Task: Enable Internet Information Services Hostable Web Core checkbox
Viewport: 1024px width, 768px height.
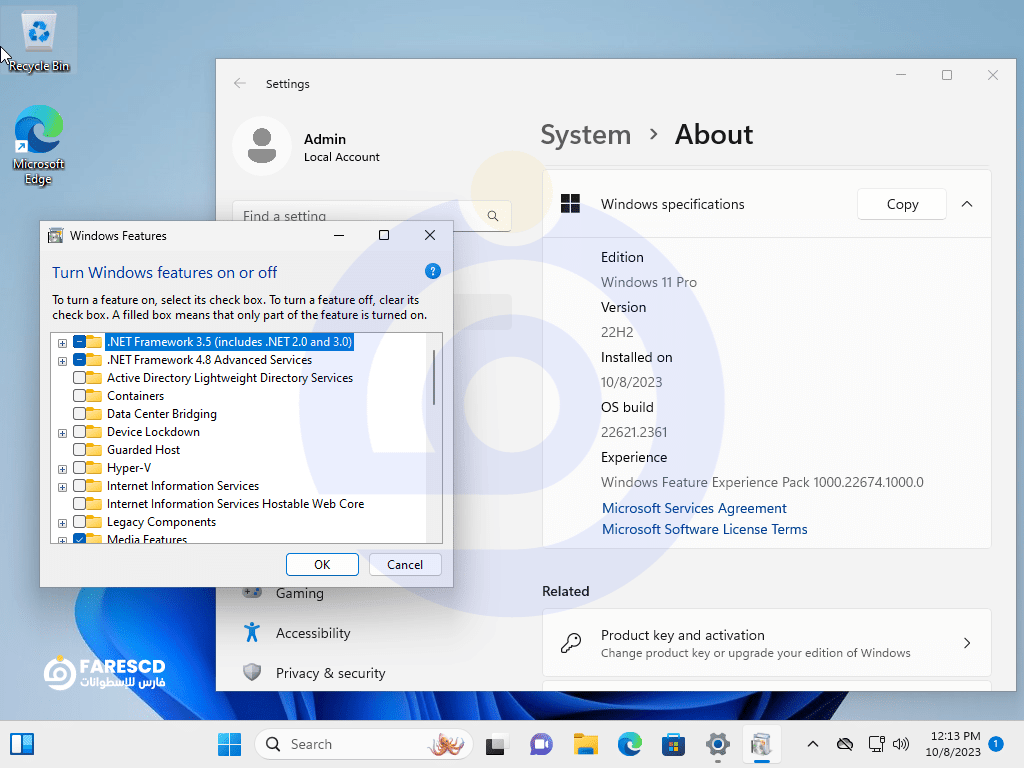Action: tap(80, 504)
